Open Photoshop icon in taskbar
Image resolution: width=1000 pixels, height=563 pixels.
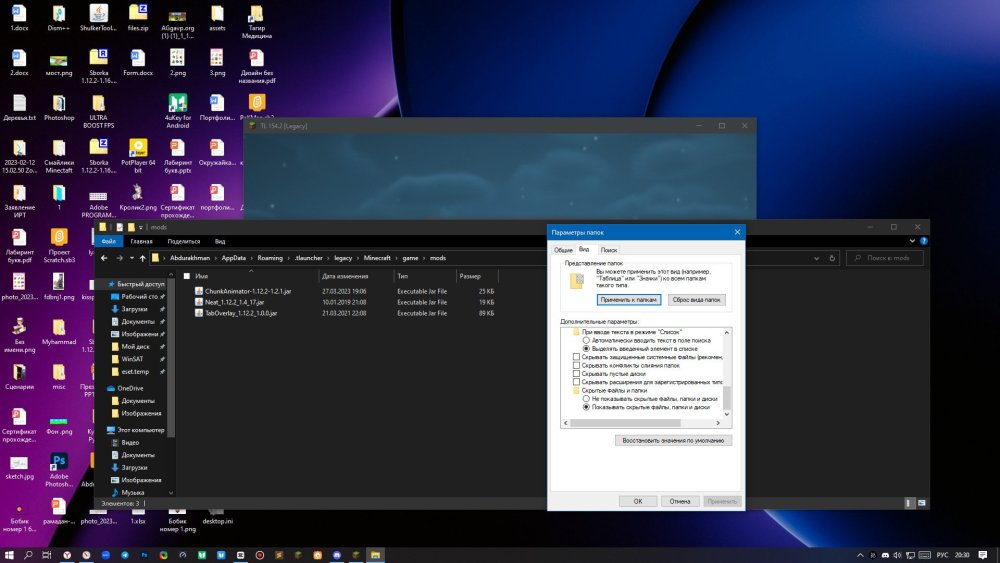(144, 555)
